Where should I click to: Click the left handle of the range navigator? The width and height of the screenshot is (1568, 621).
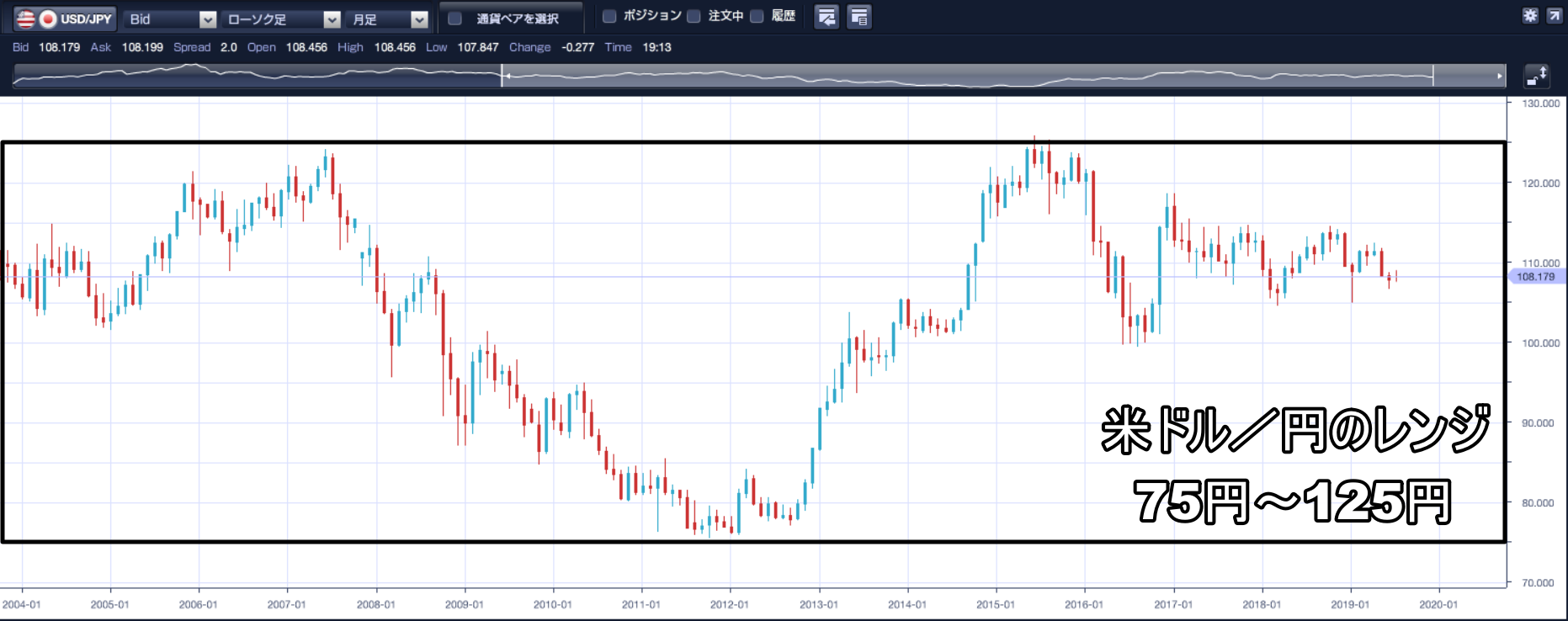pos(502,76)
